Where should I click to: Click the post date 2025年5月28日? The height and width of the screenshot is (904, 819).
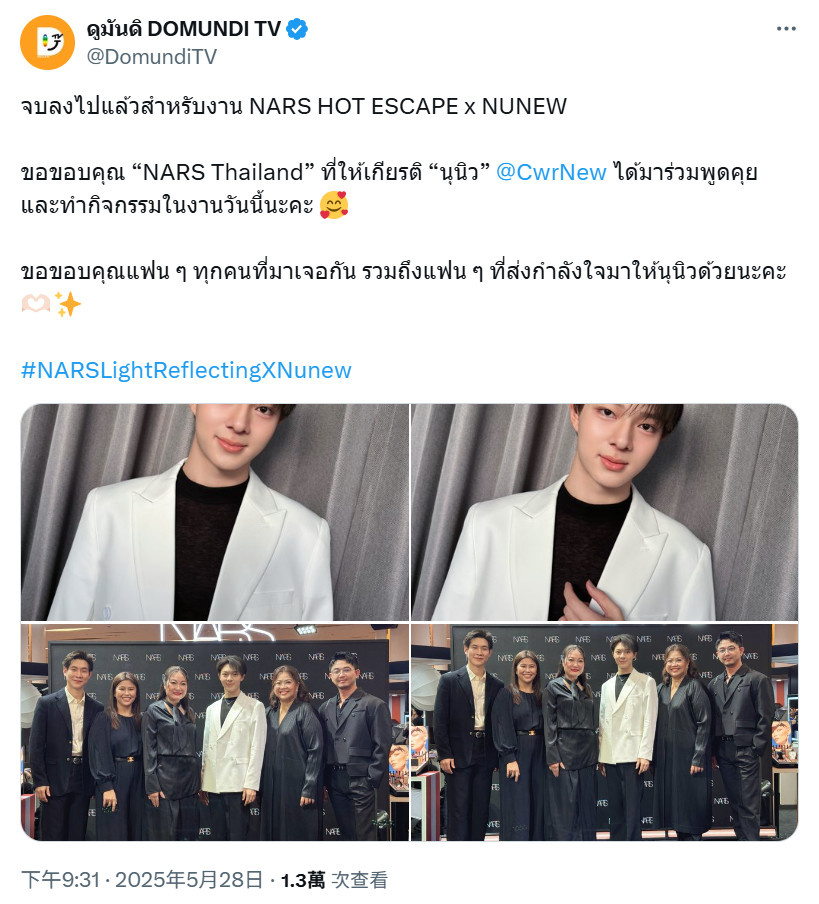(189, 880)
